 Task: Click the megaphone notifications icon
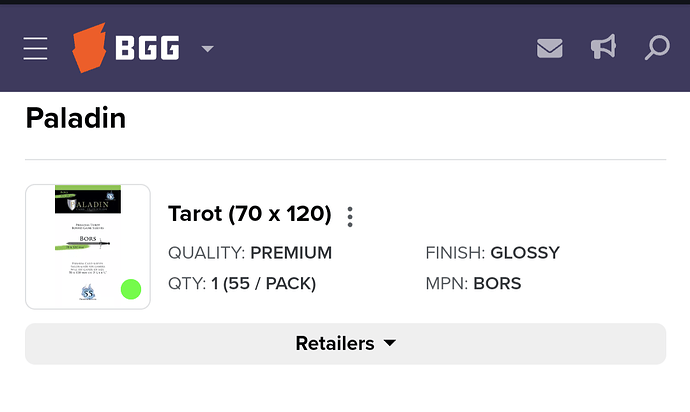pyautogui.click(x=603, y=48)
